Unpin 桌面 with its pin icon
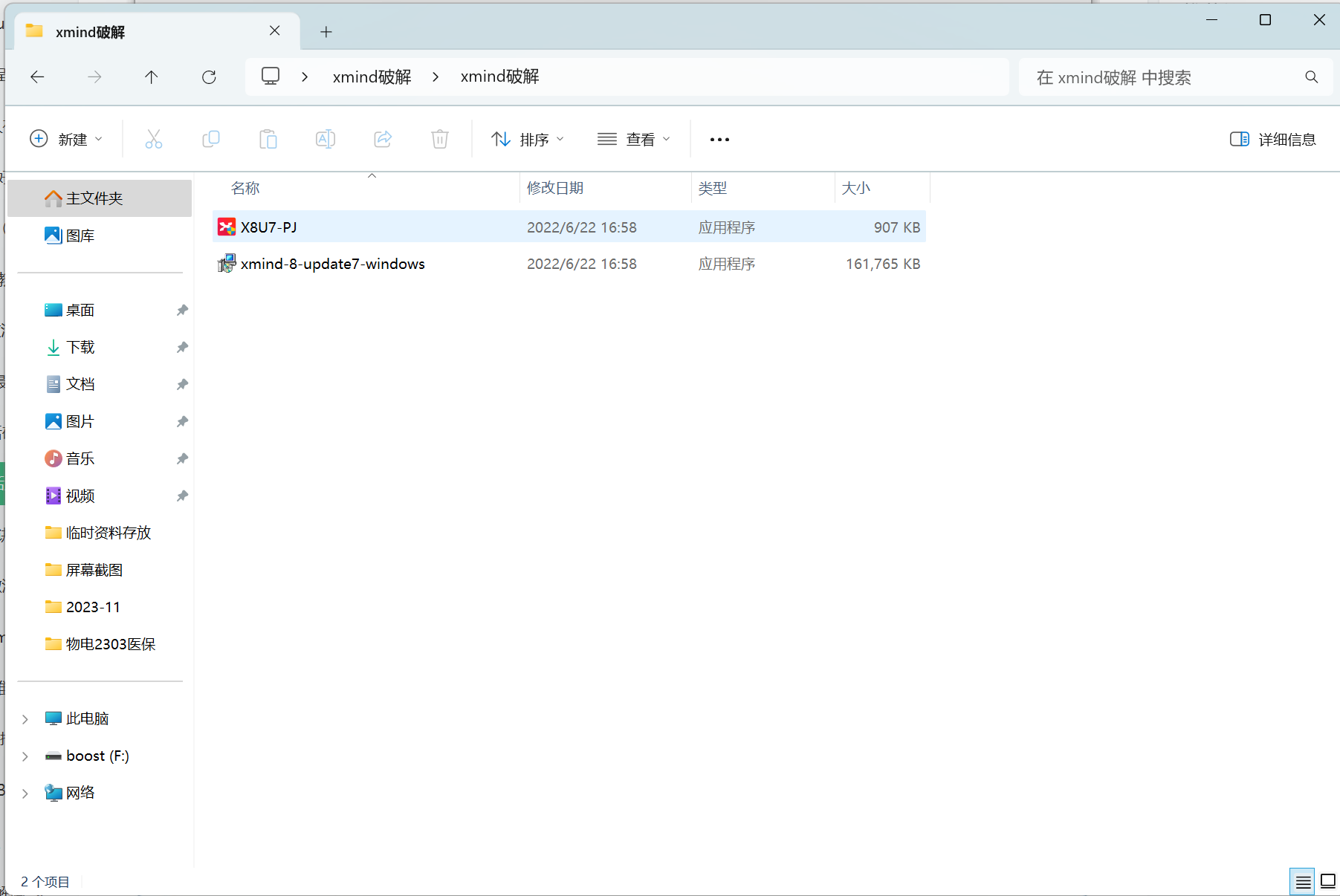The image size is (1340, 896). (x=182, y=310)
